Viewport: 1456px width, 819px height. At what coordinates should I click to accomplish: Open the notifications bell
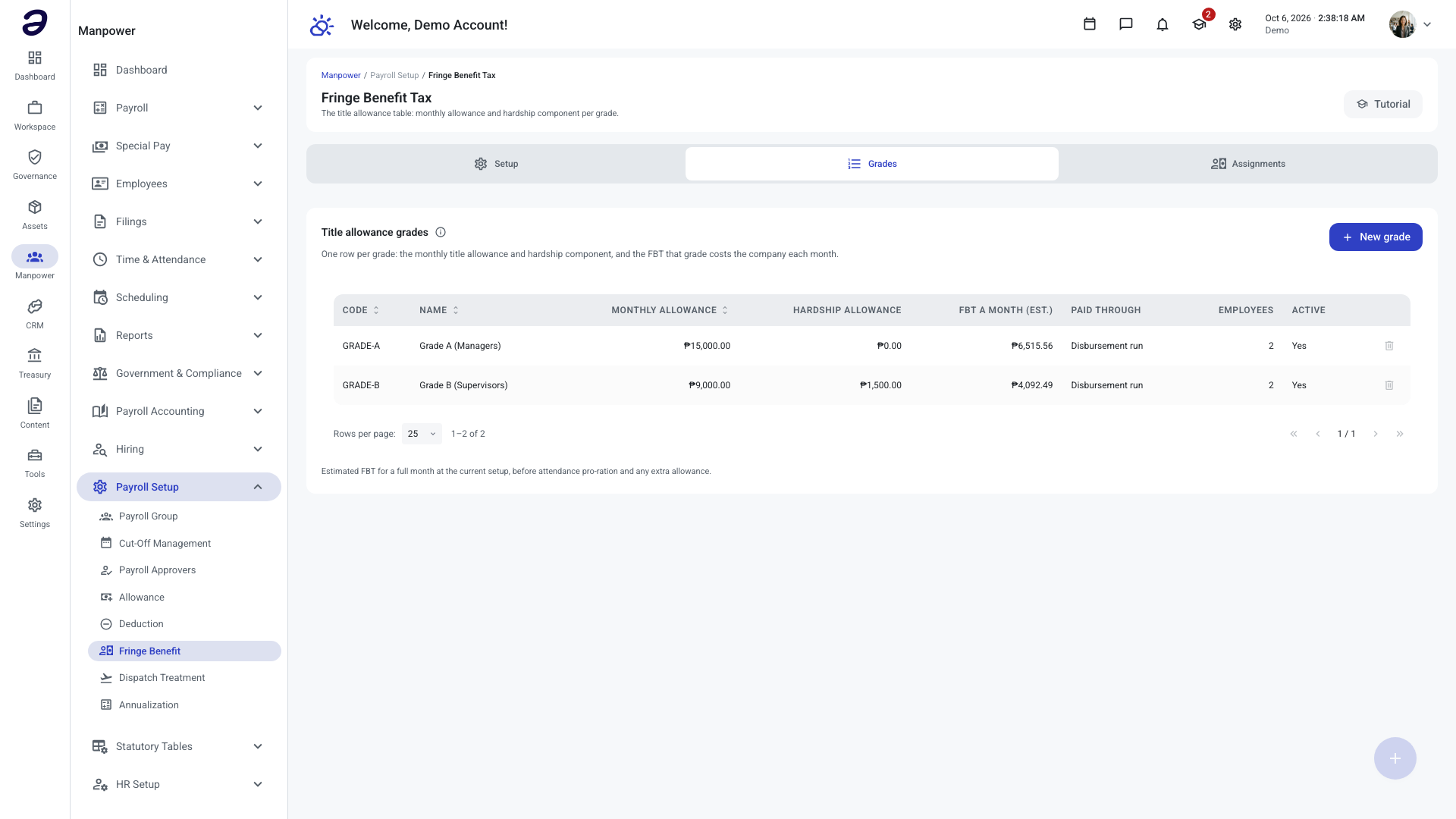tap(1163, 24)
